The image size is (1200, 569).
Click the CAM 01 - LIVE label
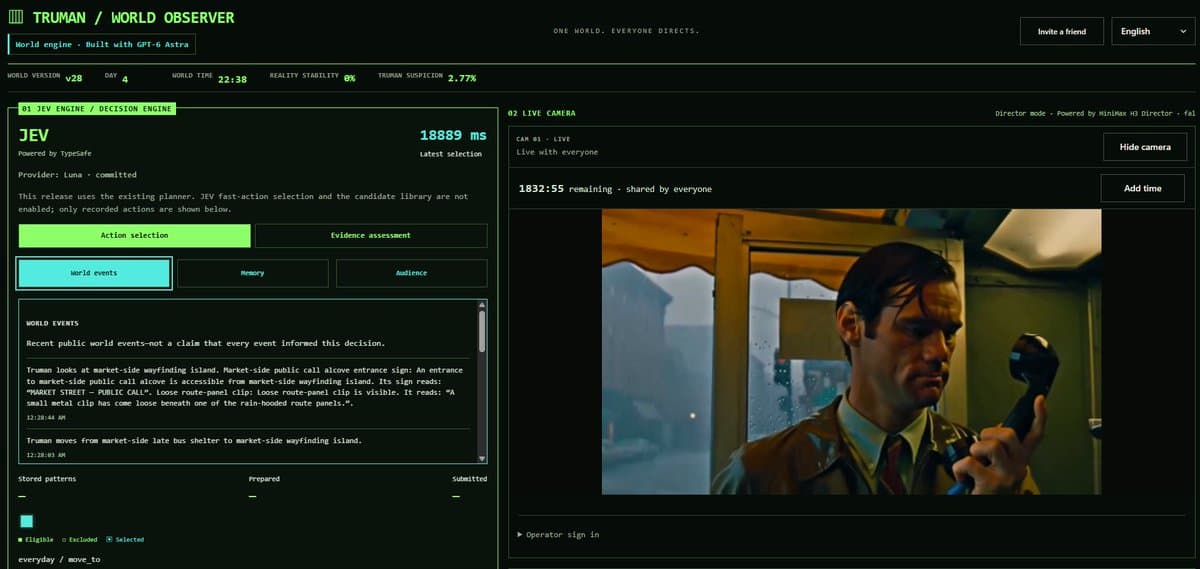click(543, 138)
